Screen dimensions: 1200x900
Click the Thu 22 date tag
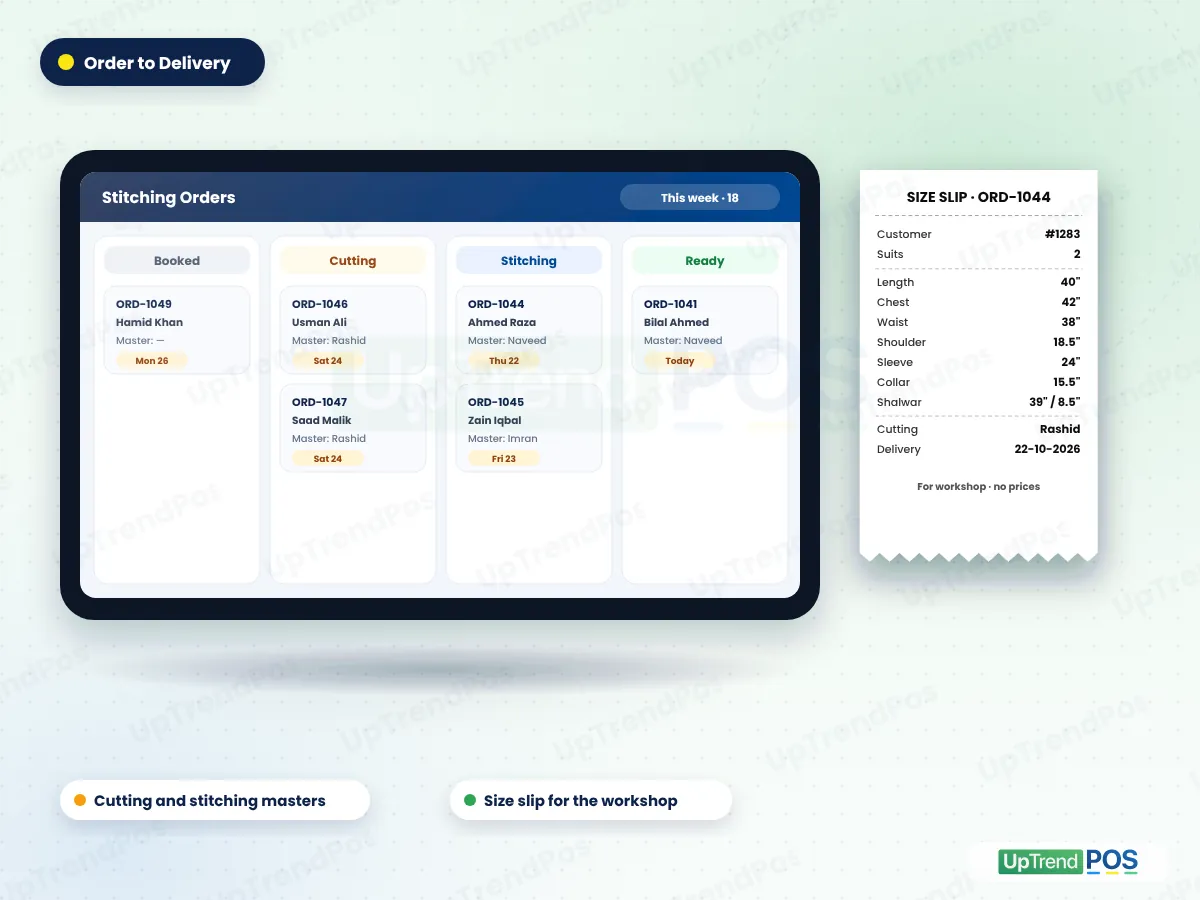click(x=504, y=361)
